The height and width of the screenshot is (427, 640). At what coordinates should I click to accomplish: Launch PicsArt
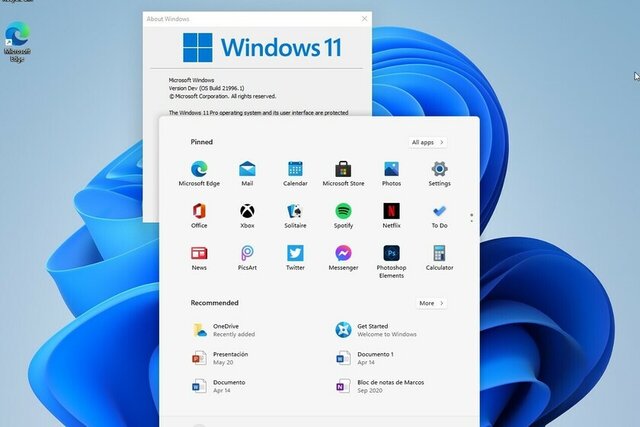pyautogui.click(x=247, y=258)
